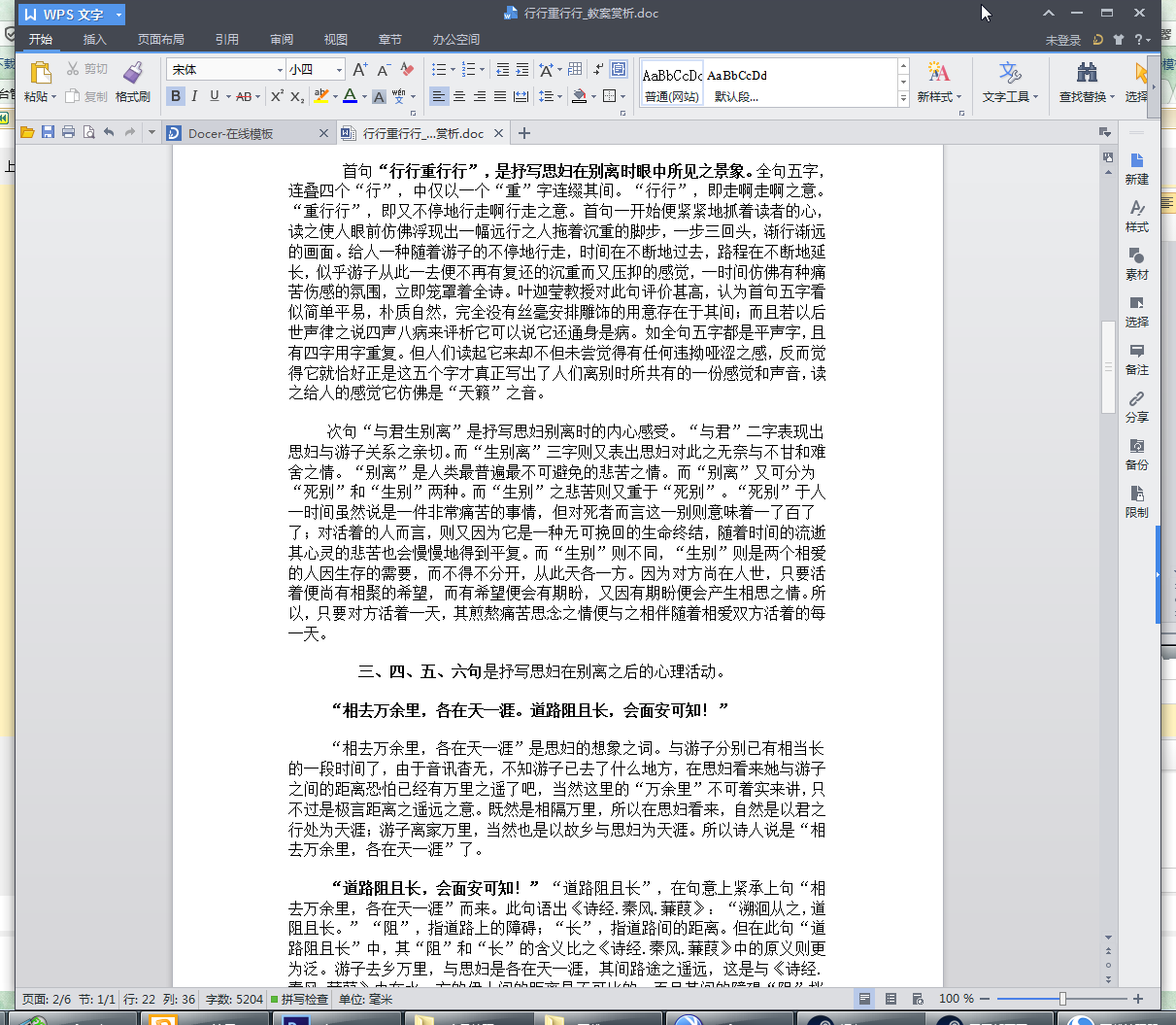Open the bullet list dropdown arrow
Image resolution: width=1176 pixels, height=1025 pixels.
[x=452, y=69]
